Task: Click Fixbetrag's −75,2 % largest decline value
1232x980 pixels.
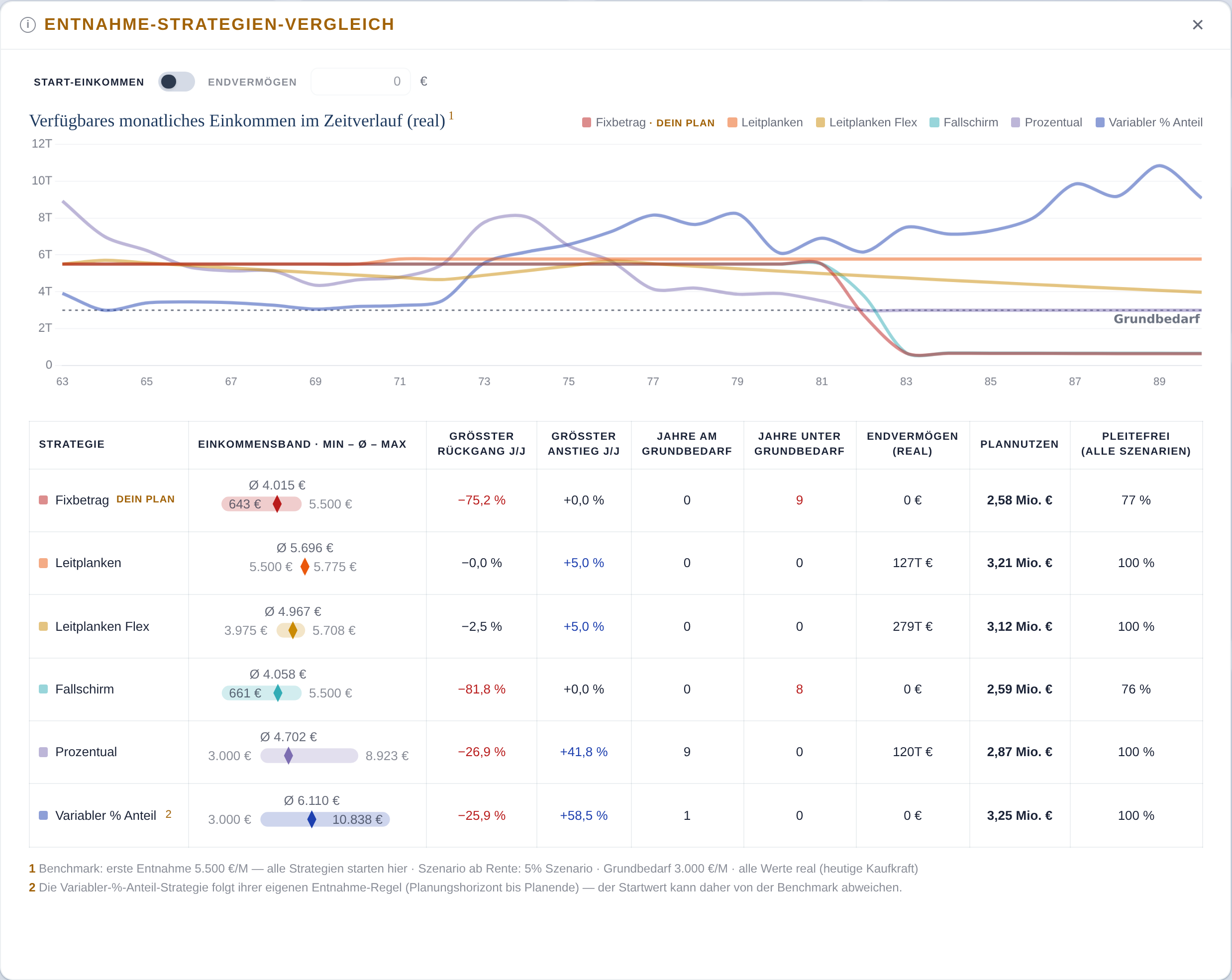Action: pos(482,500)
